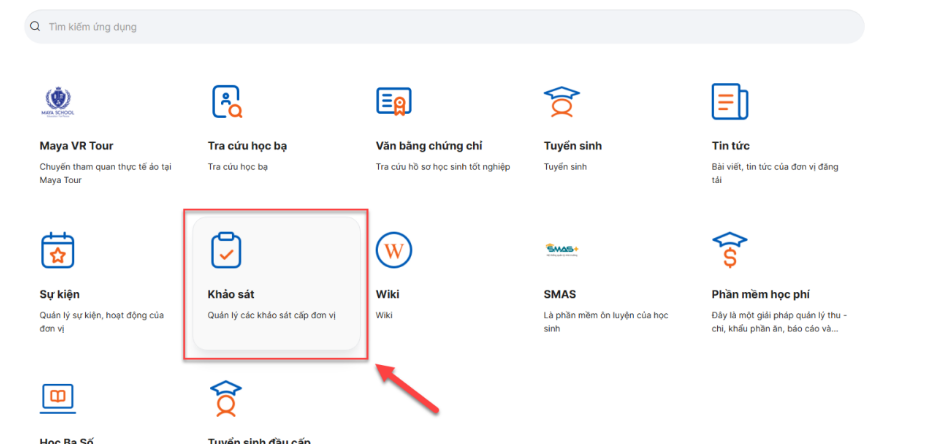
Task: Click the Maya VR Tour school logo icon
Action: point(58,100)
